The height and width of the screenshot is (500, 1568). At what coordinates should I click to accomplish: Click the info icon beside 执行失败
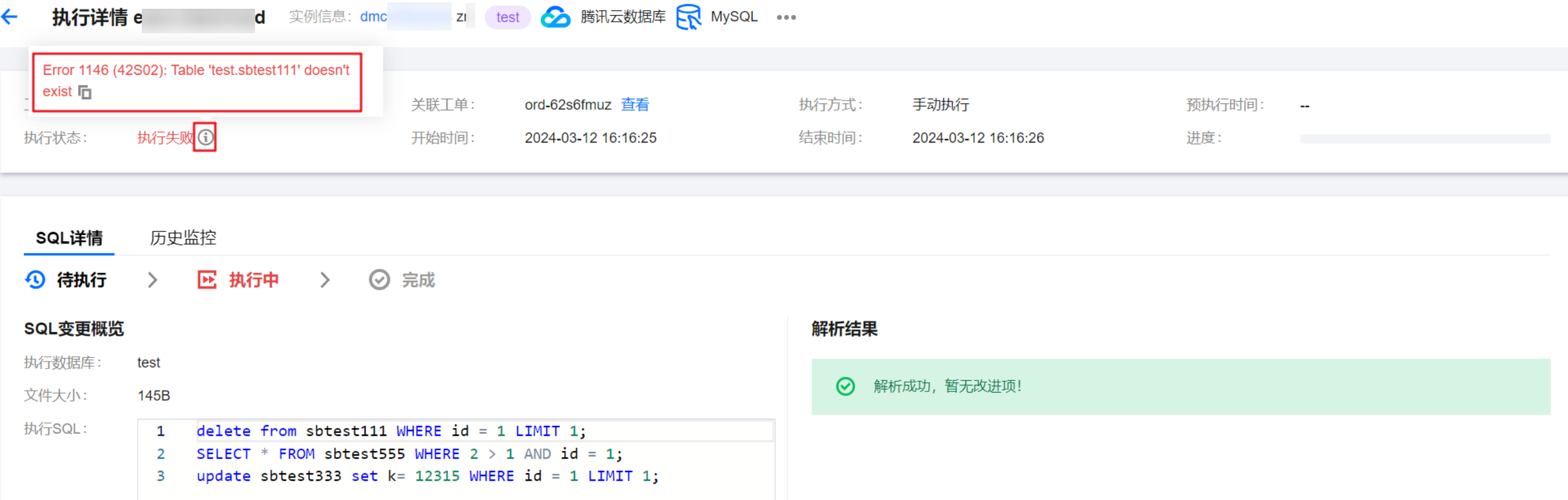click(205, 138)
